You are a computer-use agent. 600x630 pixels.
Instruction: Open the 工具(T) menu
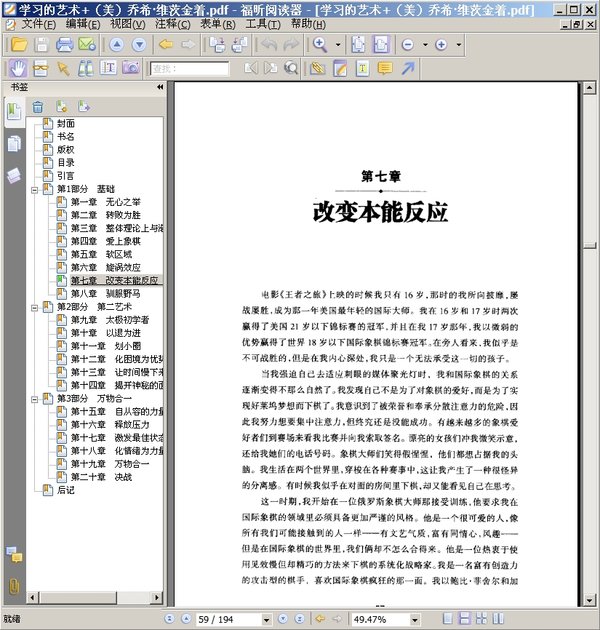(263, 25)
